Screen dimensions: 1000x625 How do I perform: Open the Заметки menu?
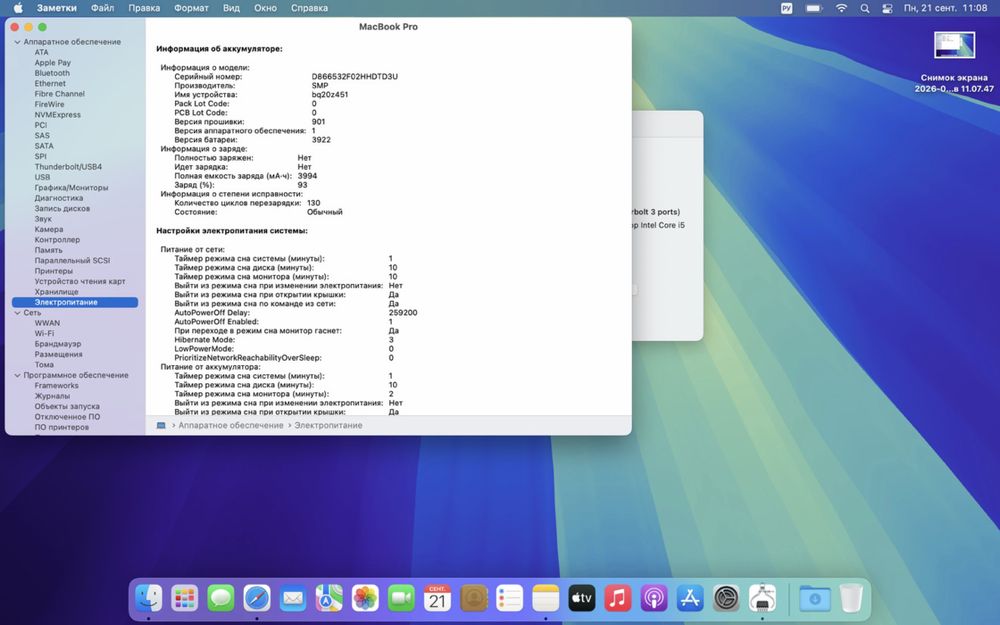[x=57, y=8]
